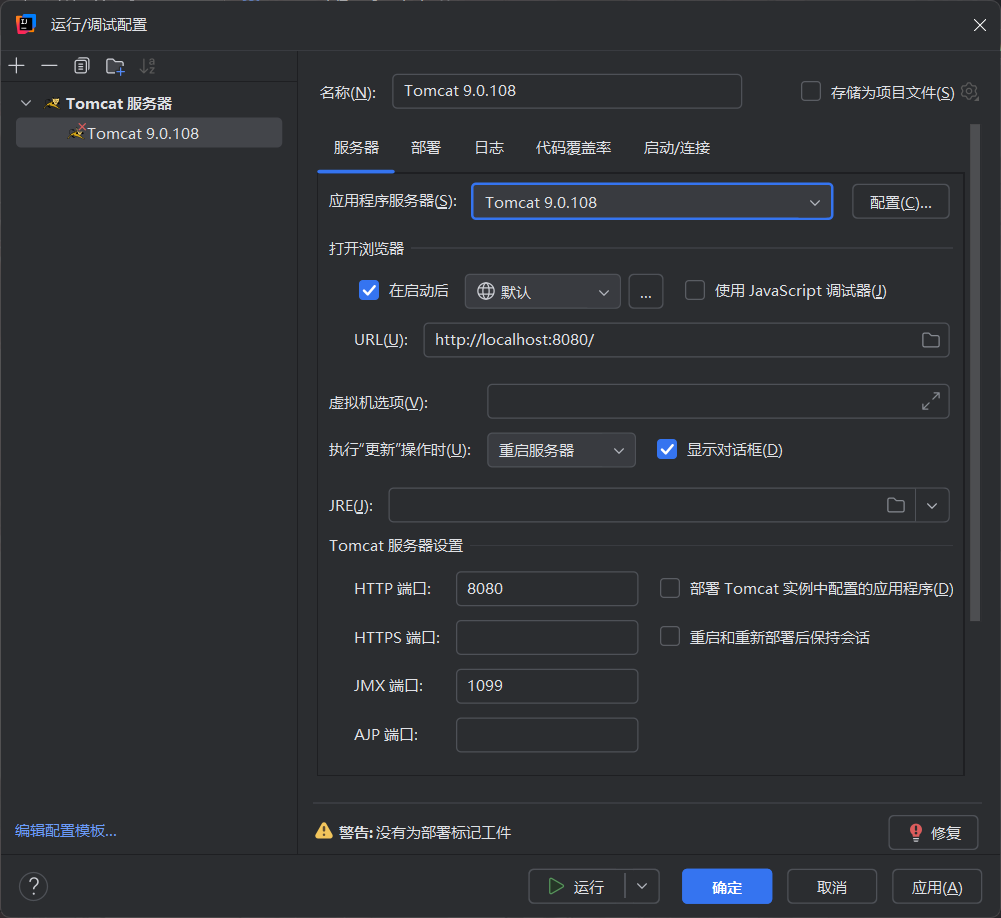Click the 应用(A) apply button
The image size is (1001, 918).
[937, 886]
